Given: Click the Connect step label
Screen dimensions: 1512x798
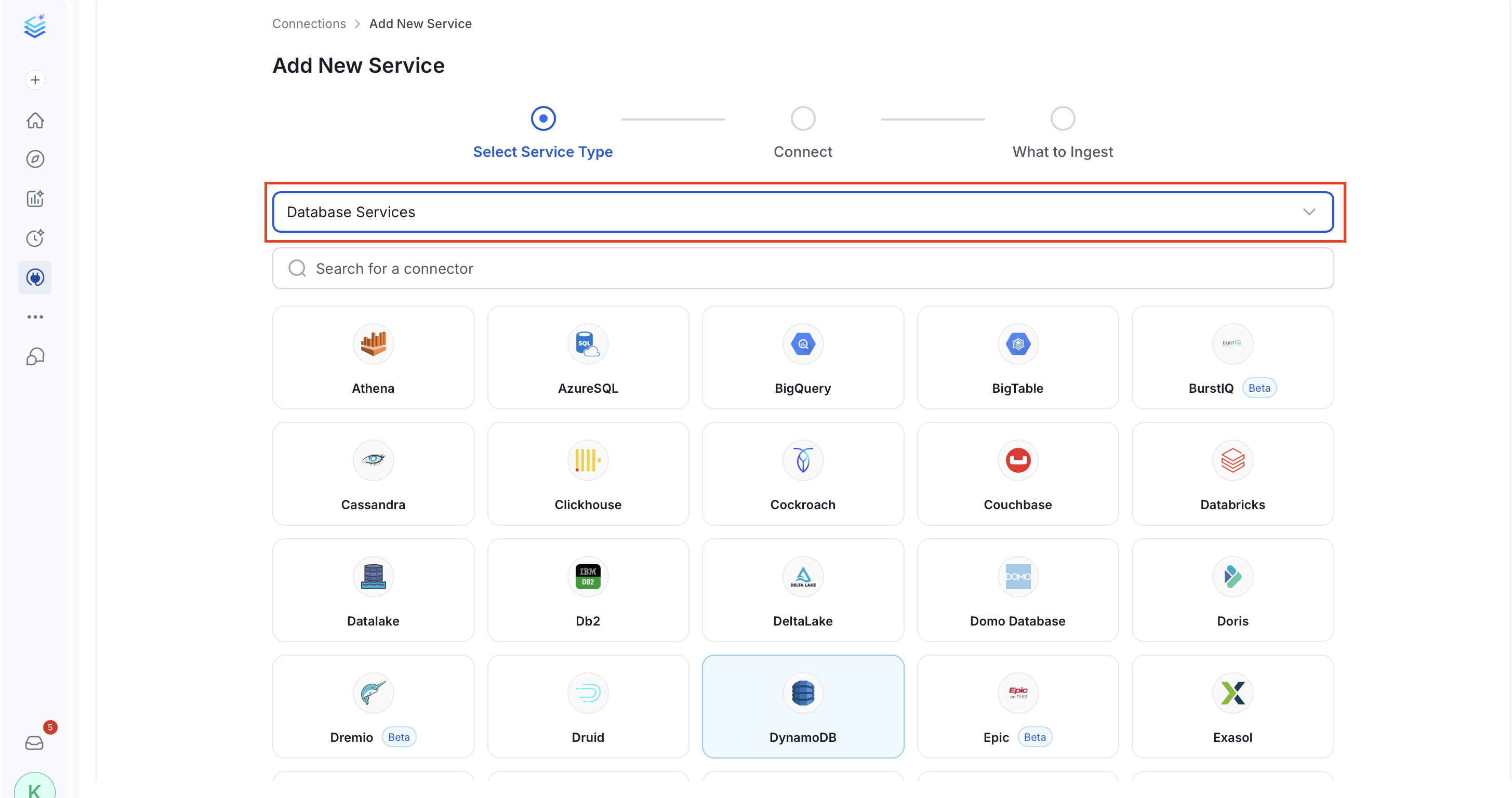Looking at the screenshot, I should coord(803,152).
